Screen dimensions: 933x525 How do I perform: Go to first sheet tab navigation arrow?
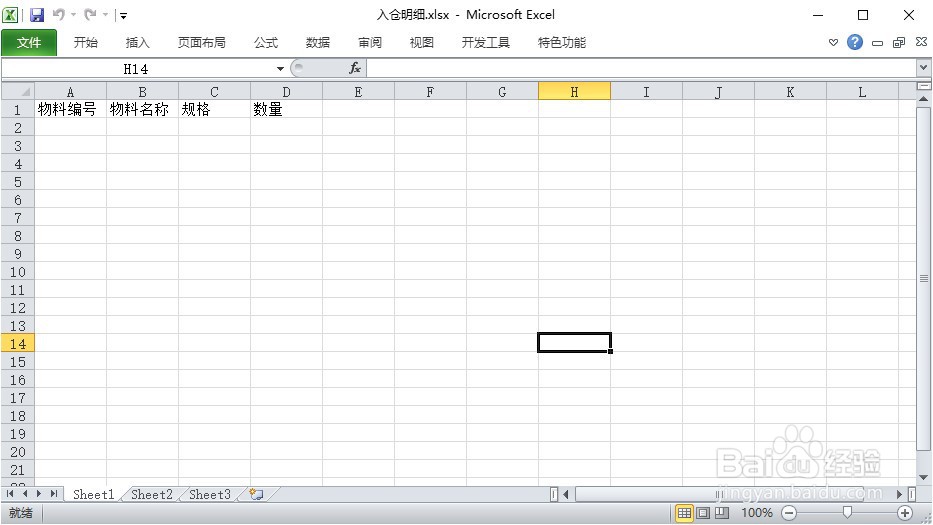[10, 493]
